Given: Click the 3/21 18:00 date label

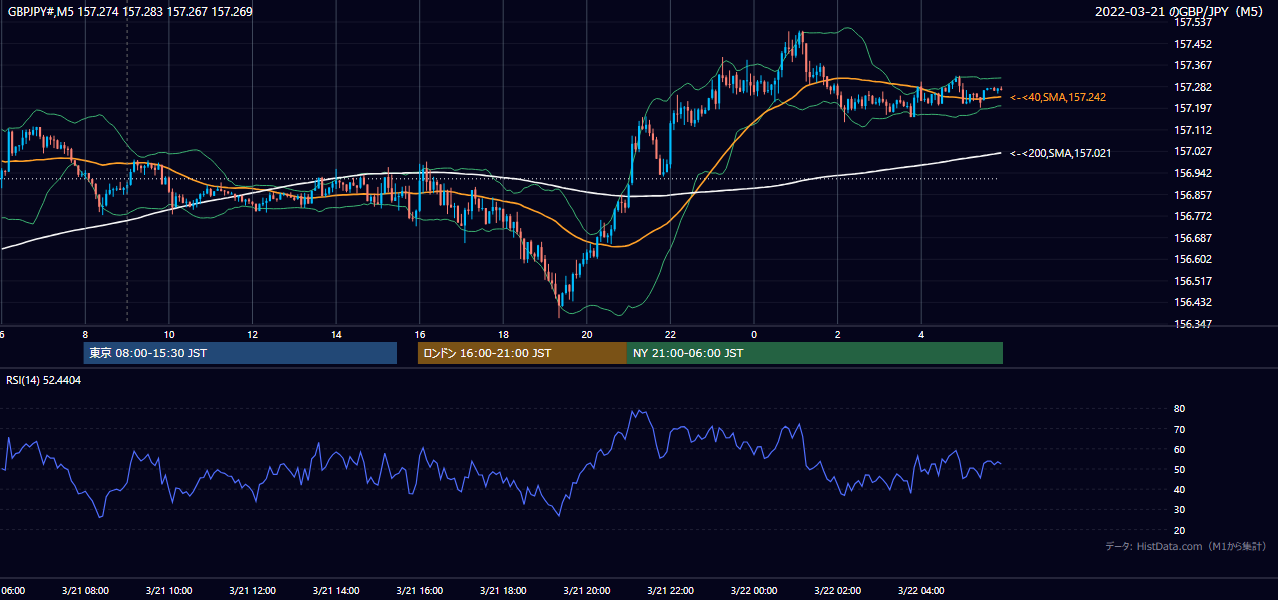Looking at the screenshot, I should tap(503, 591).
